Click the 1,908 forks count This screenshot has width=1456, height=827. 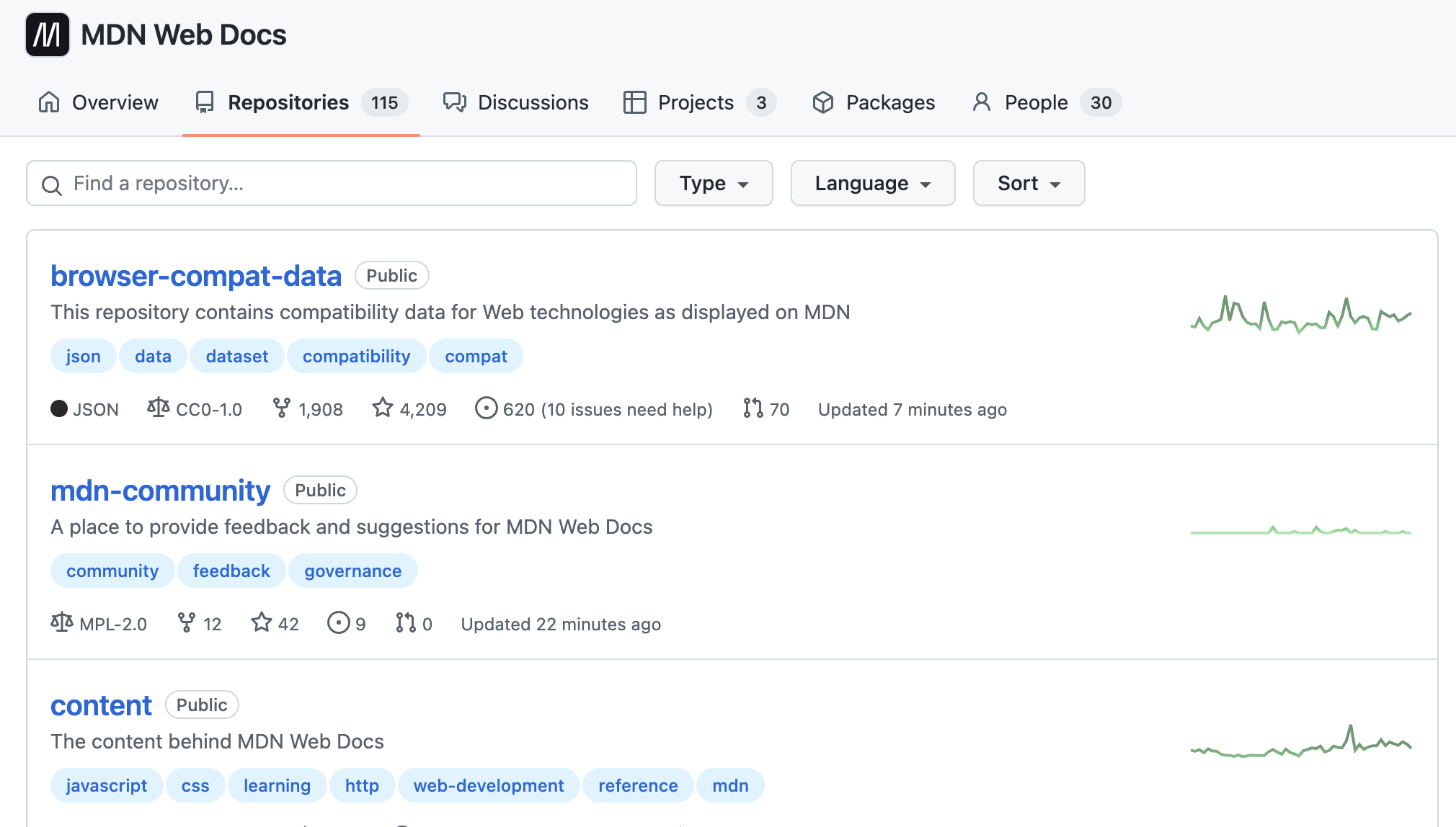coord(321,409)
